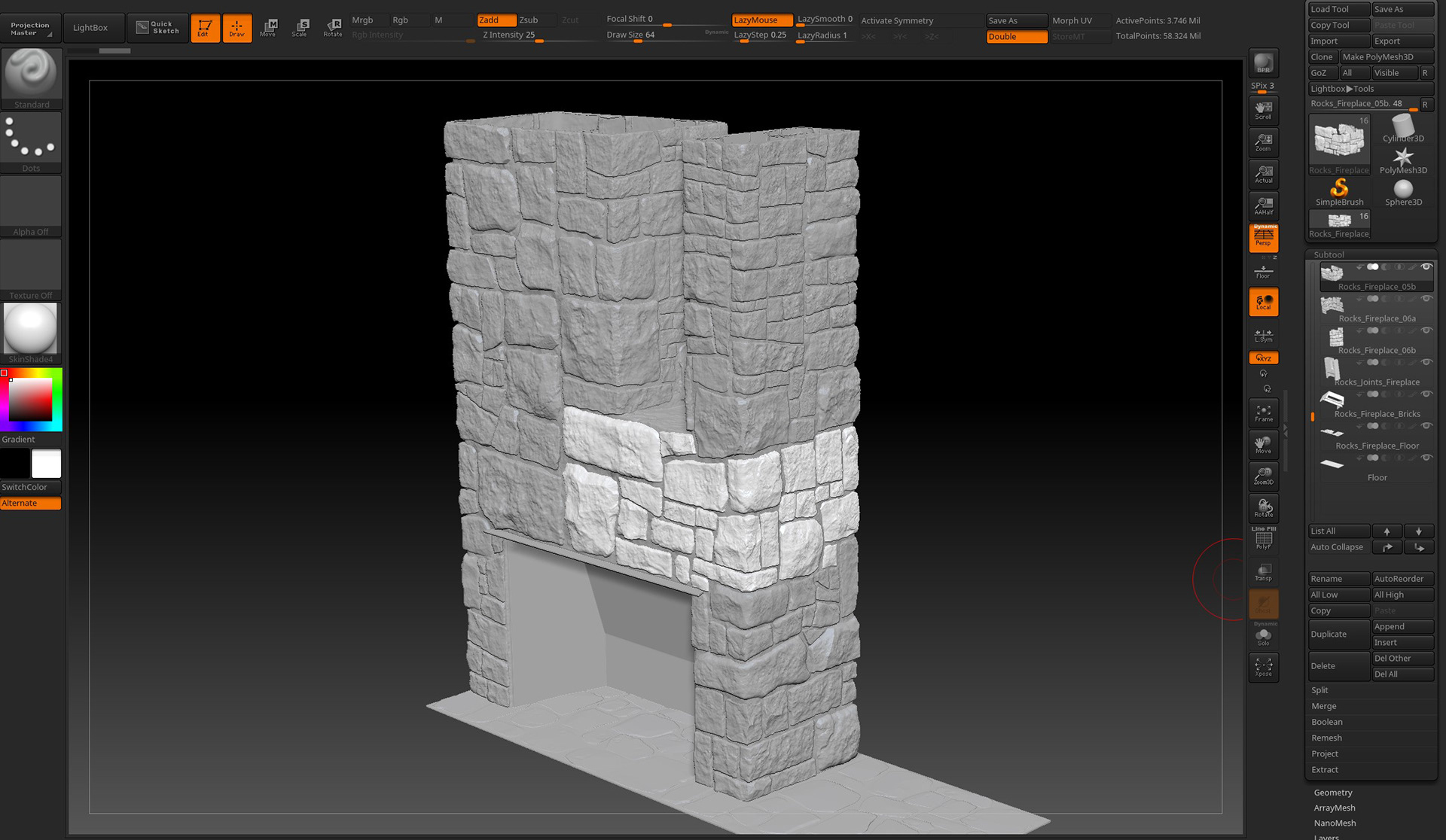Toggle Persp perspective view icon

[x=1263, y=237]
